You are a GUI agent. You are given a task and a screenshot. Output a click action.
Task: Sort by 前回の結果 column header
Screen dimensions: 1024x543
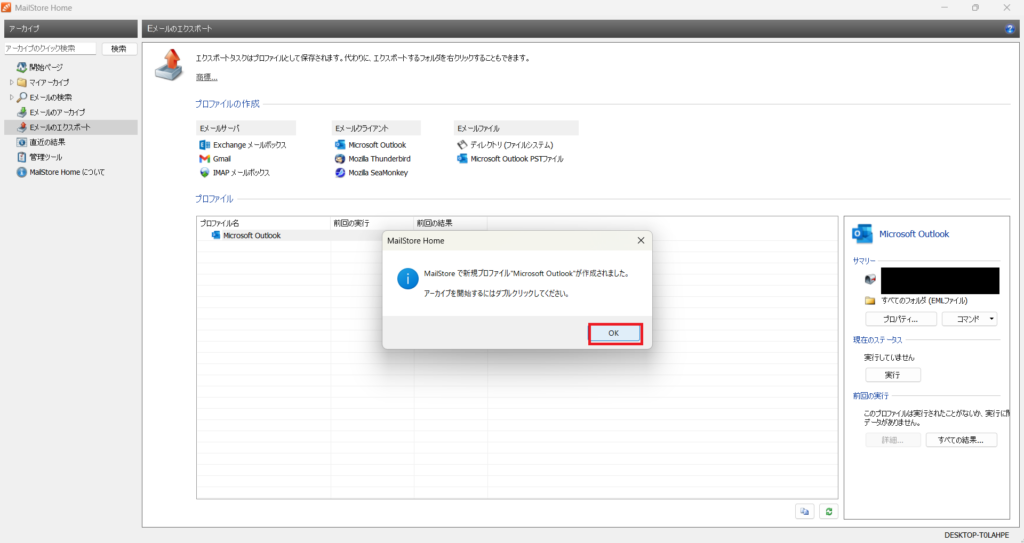pyautogui.click(x=451, y=223)
